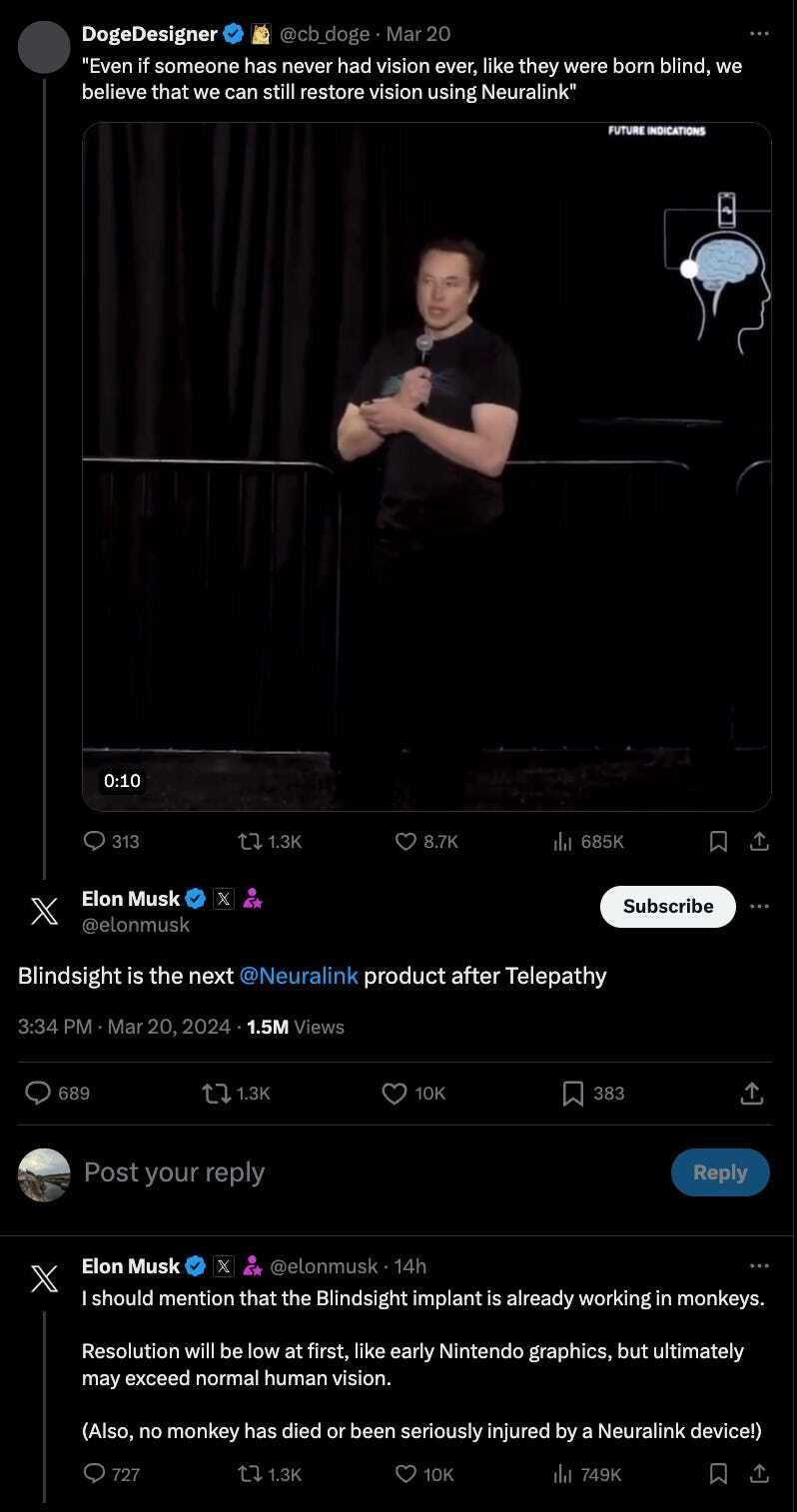Play the Neuralink video thumbnail
Image resolution: width=797 pixels, height=1512 pixels.
point(426,466)
